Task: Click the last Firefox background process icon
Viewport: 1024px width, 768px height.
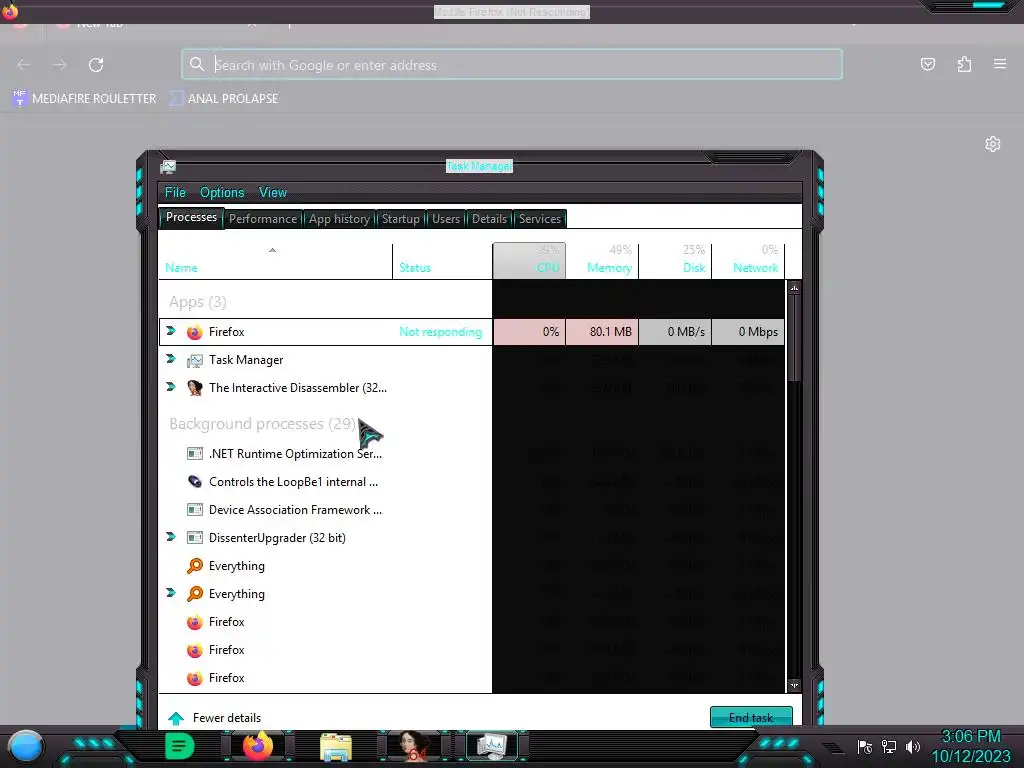Action: coord(195,679)
